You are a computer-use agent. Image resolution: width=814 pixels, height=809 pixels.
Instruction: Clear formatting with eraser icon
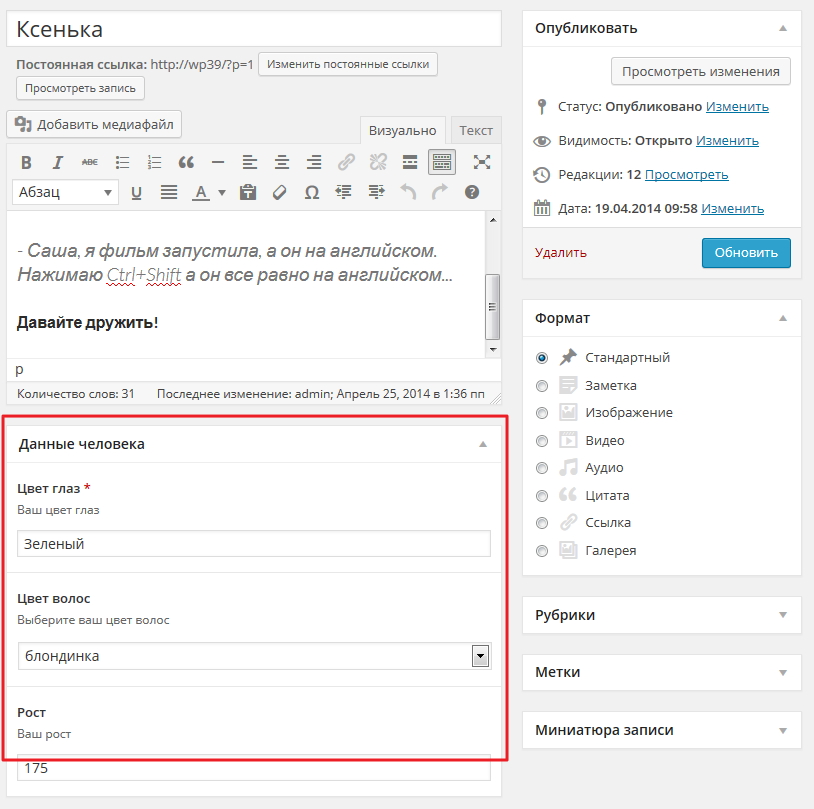[x=279, y=193]
